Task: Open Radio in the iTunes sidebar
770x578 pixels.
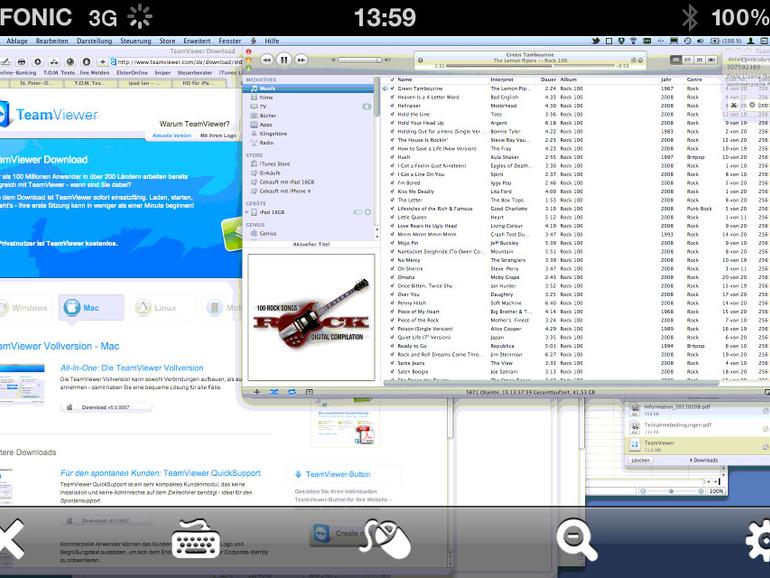Action: (309, 142)
